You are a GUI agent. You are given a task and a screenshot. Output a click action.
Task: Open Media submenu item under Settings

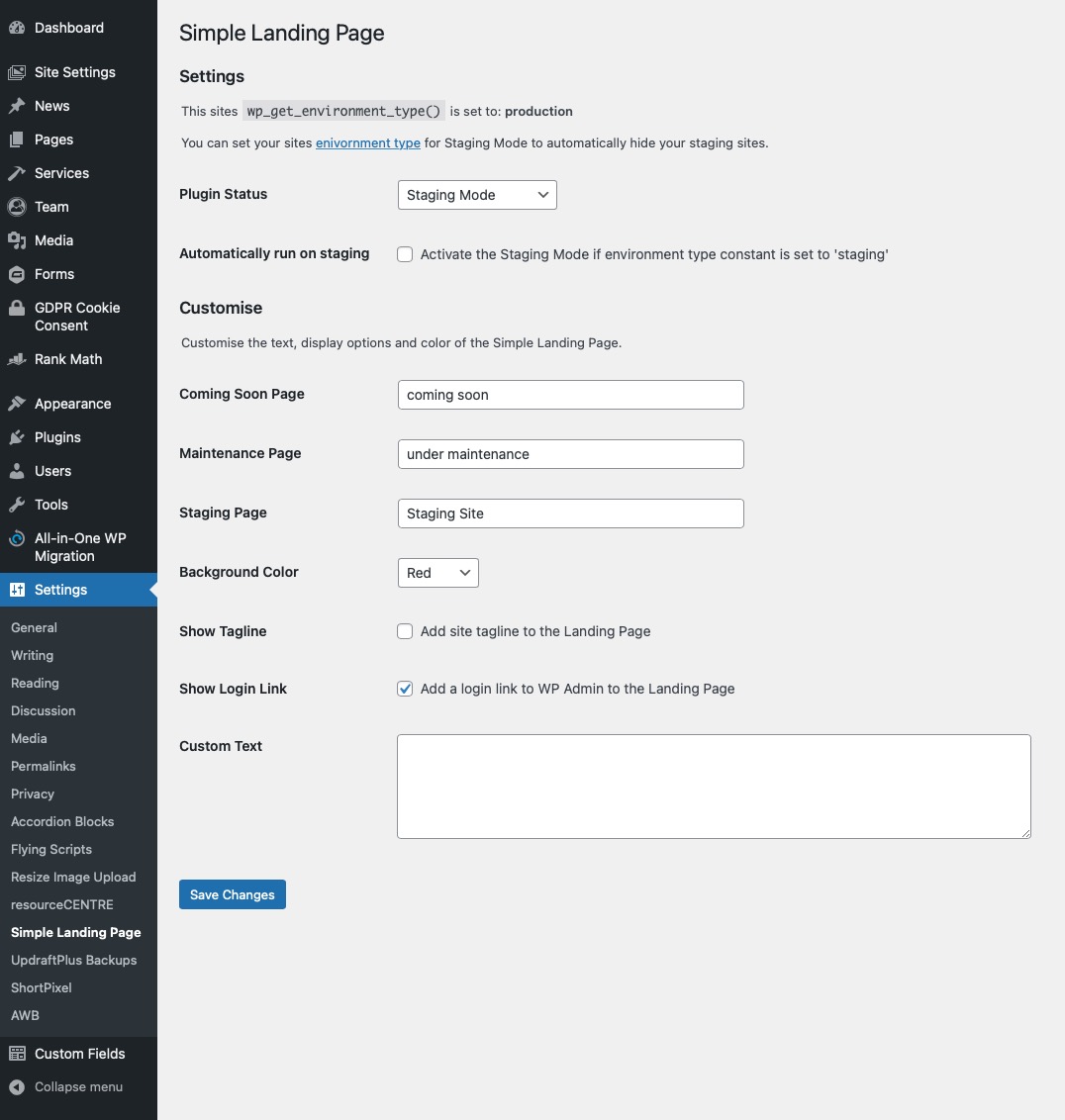pyautogui.click(x=29, y=738)
